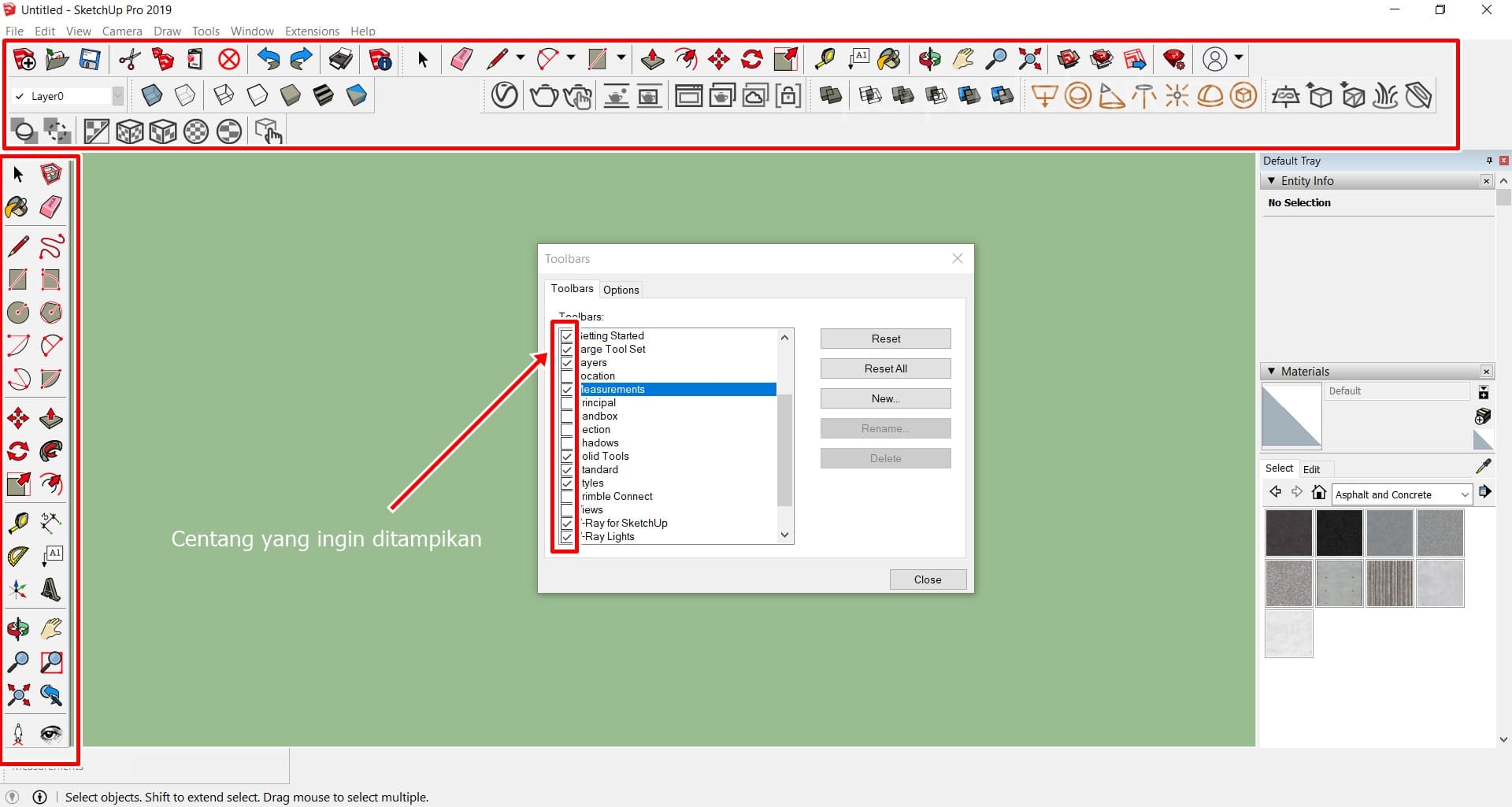Enable the Location toolbar checkbox

[x=566, y=376]
